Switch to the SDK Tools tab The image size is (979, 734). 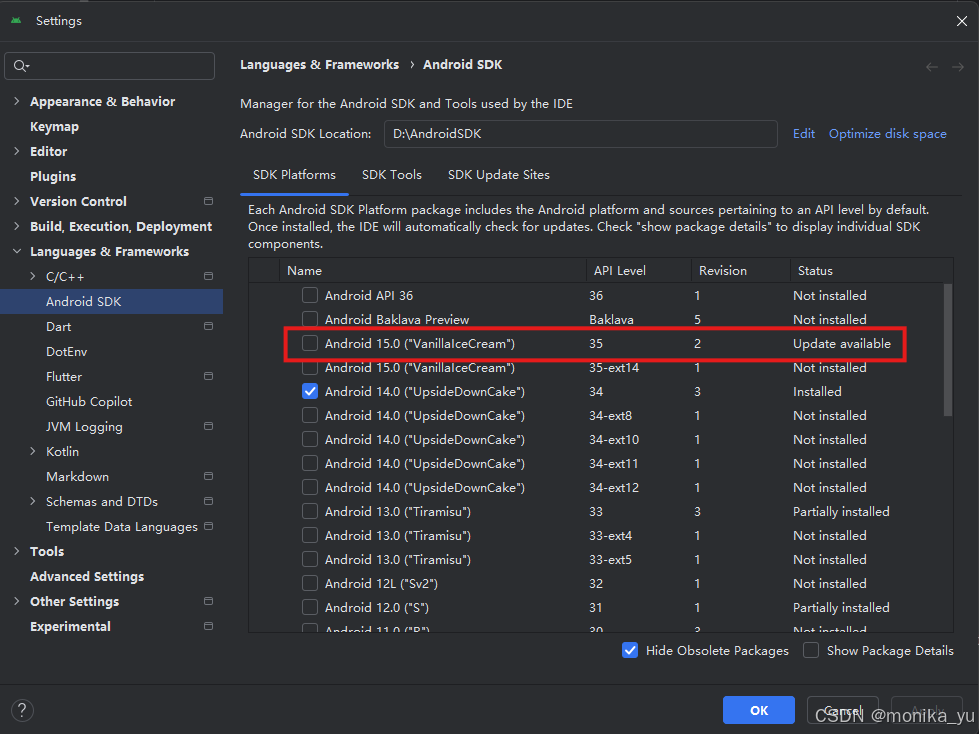click(x=391, y=174)
